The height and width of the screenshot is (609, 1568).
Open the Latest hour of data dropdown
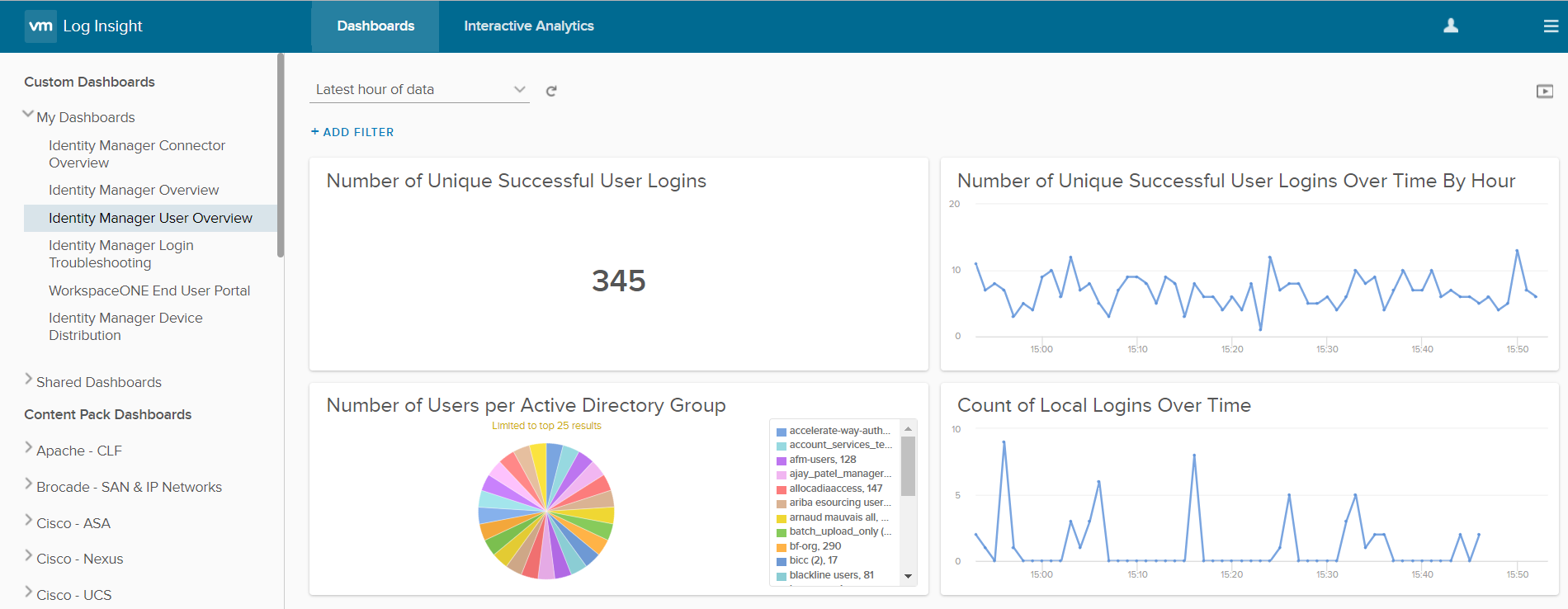tap(419, 89)
